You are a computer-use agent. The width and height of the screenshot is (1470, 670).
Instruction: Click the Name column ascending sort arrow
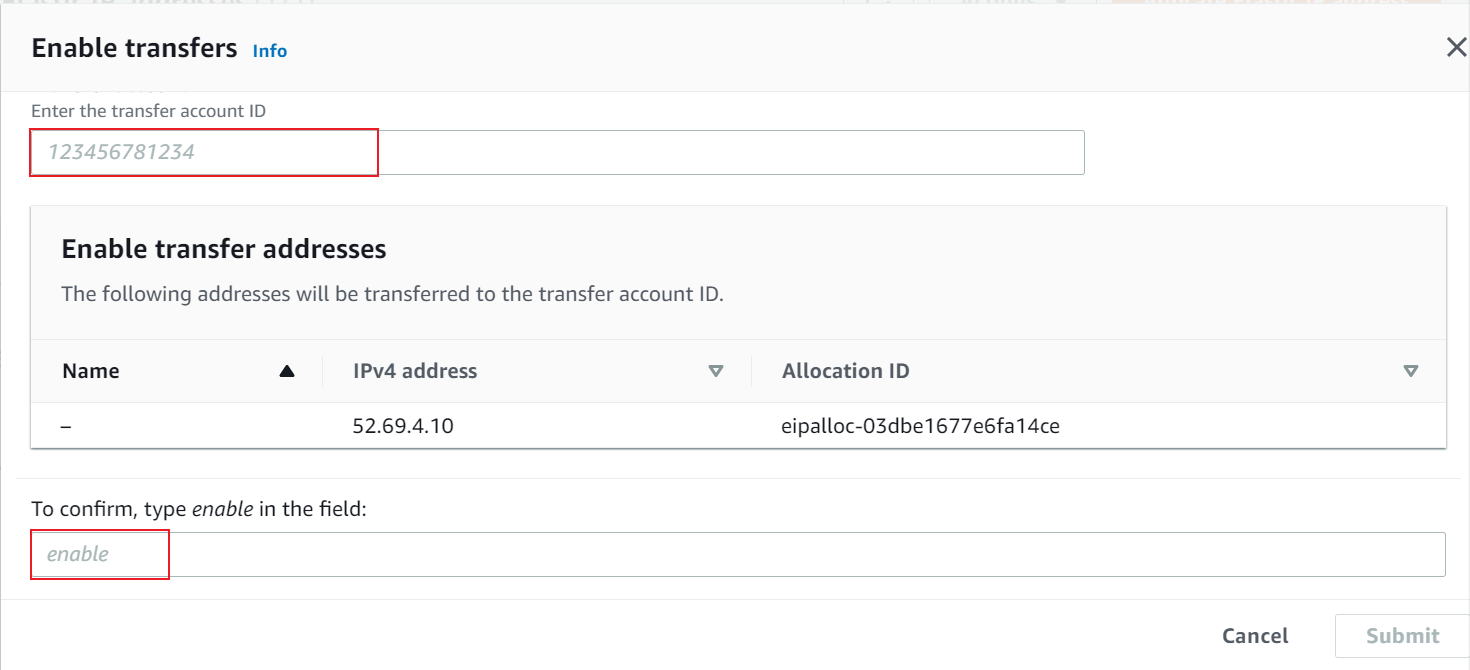[x=287, y=371]
